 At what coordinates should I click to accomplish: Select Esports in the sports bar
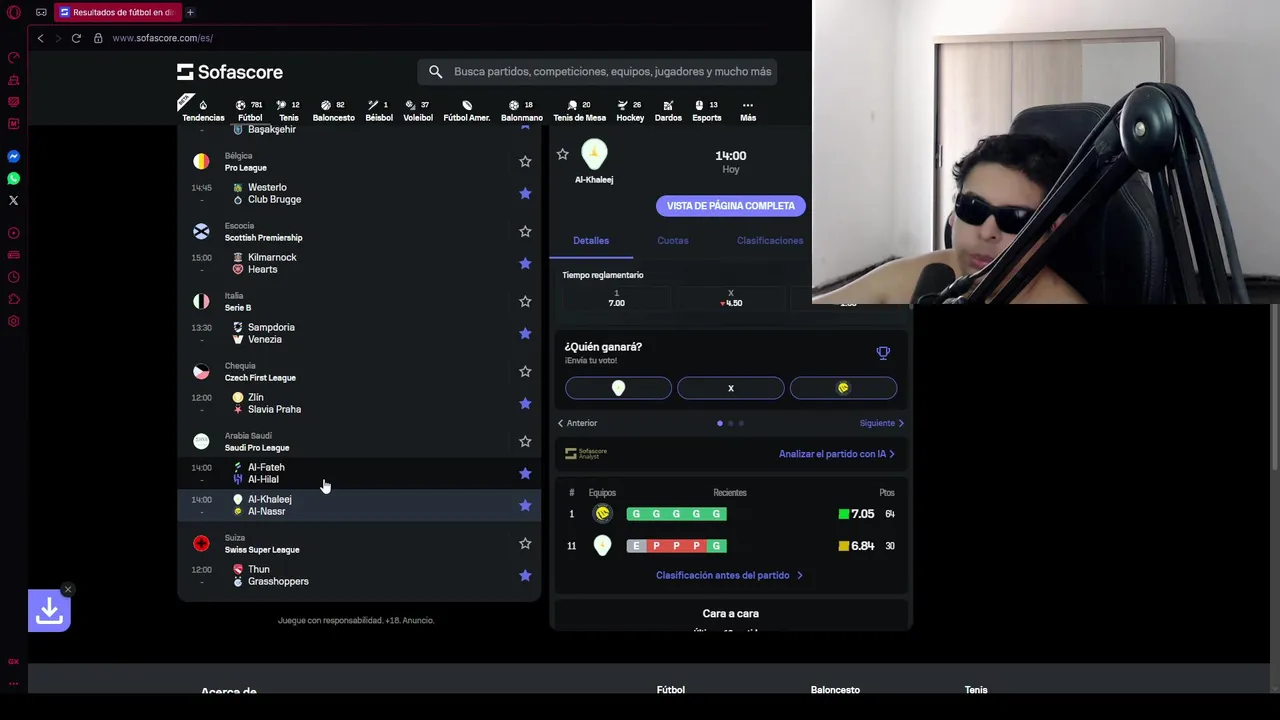[x=707, y=110]
